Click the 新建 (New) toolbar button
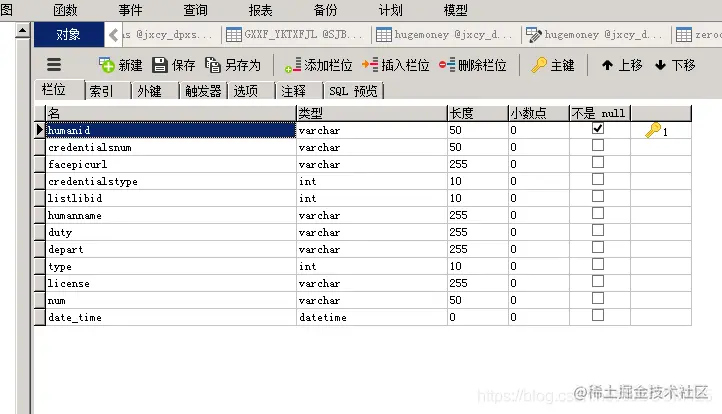 (x=120, y=65)
